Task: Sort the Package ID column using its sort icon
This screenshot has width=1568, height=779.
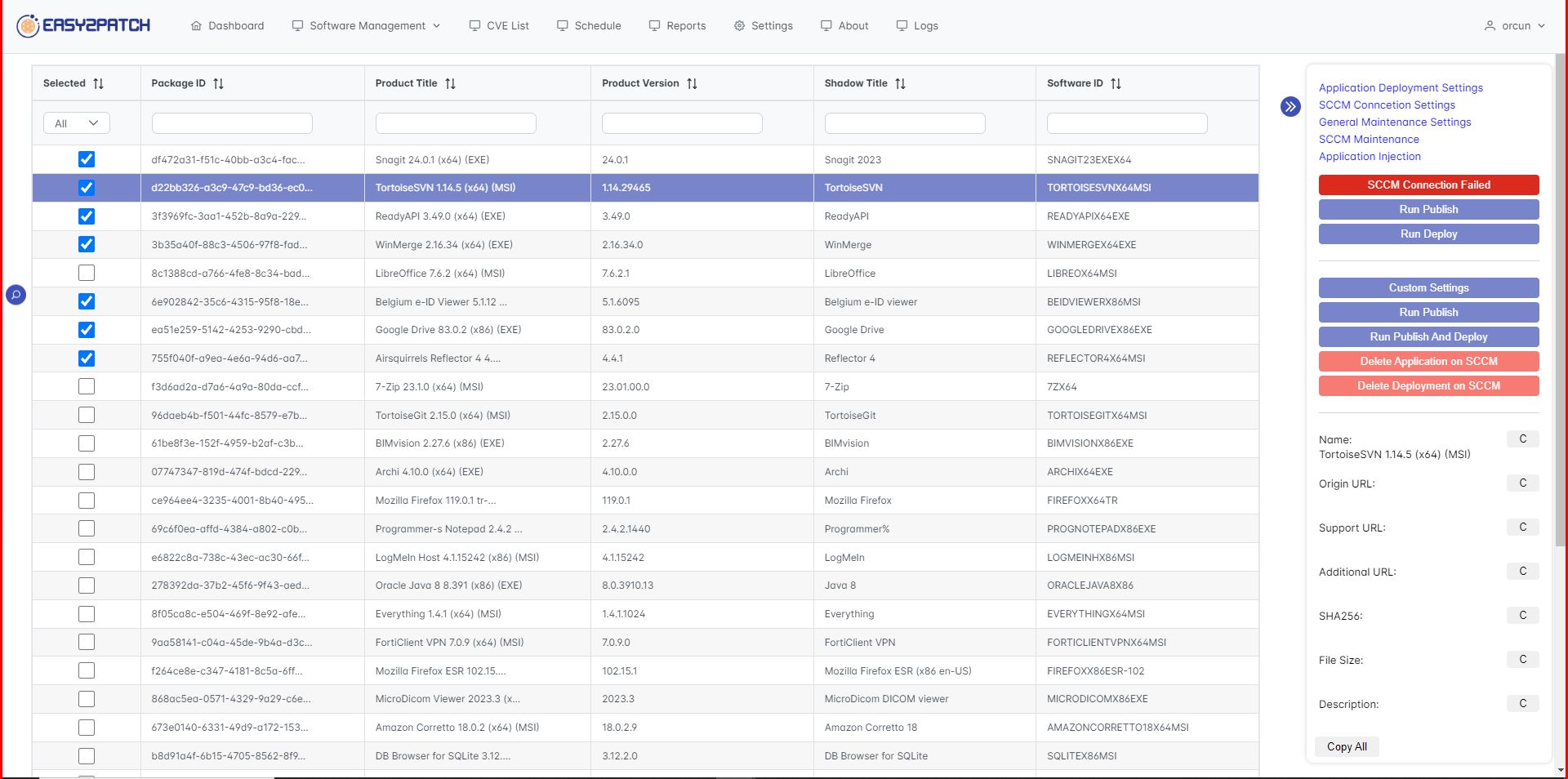Action: [217, 82]
